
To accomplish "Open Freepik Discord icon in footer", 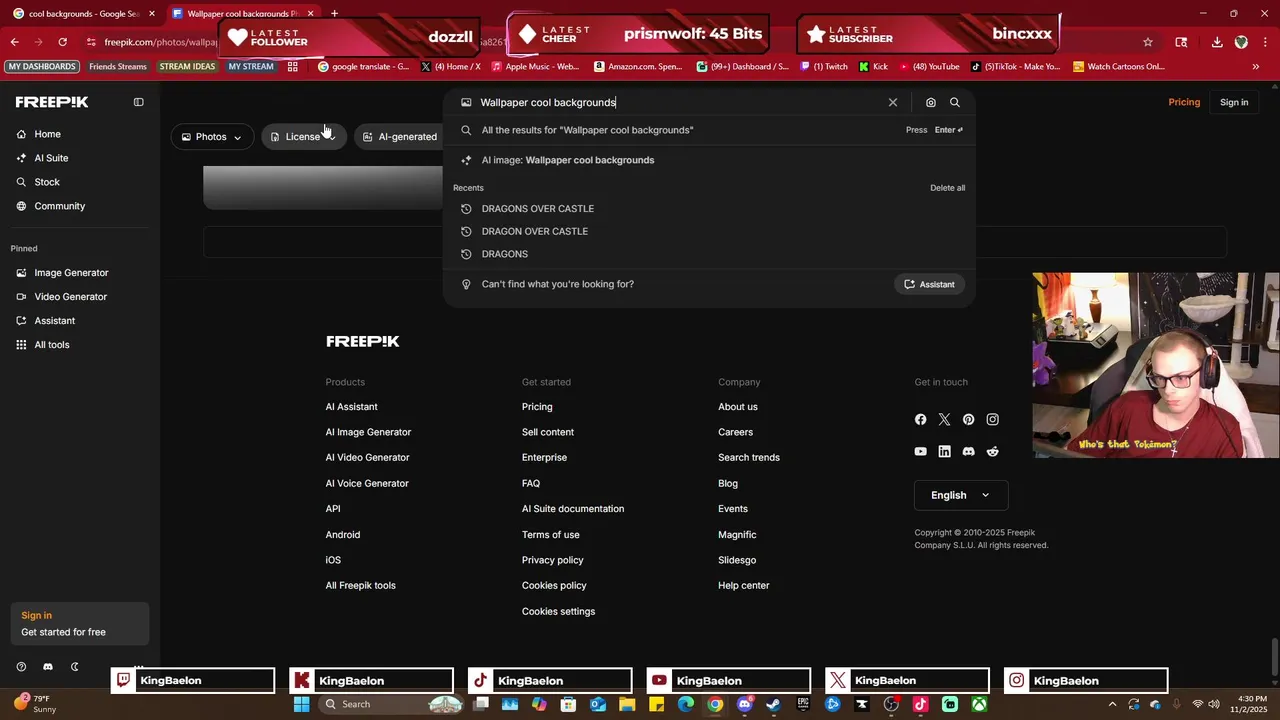I will (x=968, y=451).
